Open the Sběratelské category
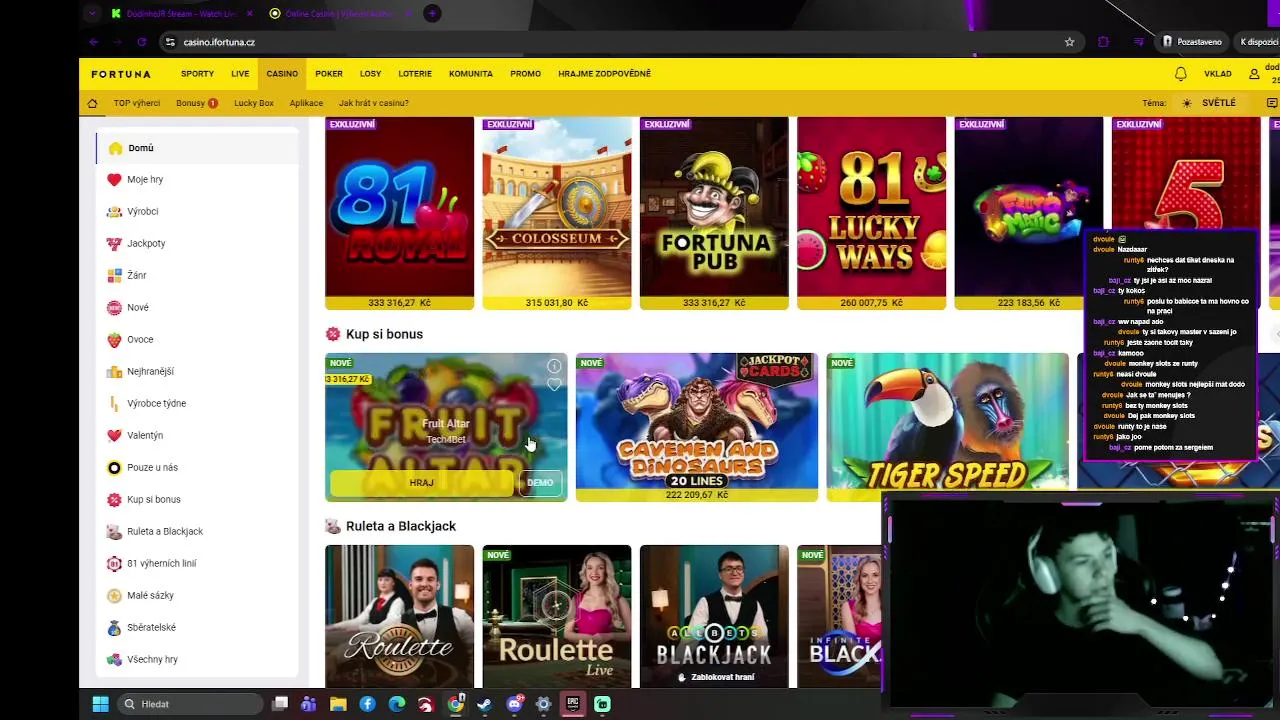The image size is (1280, 720). tap(197, 628)
